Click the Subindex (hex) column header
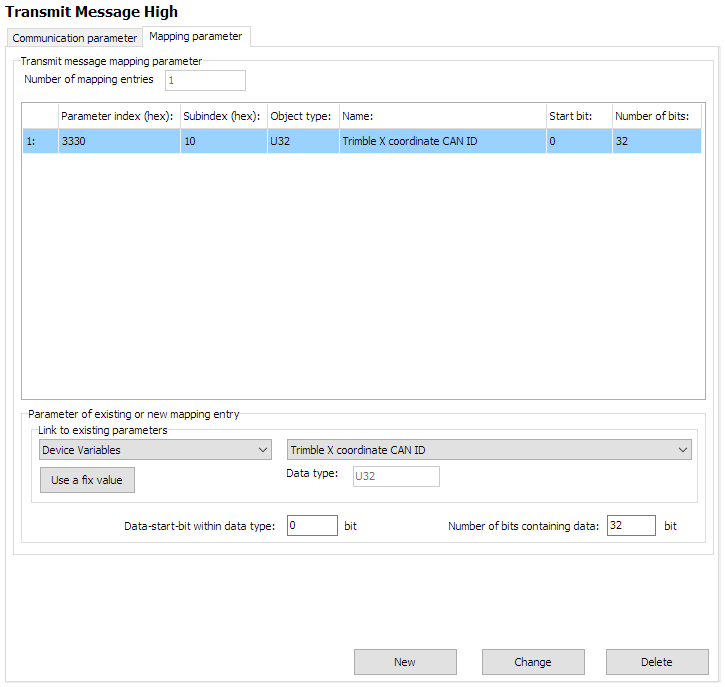Screen dimensions: 725x687 221,116
